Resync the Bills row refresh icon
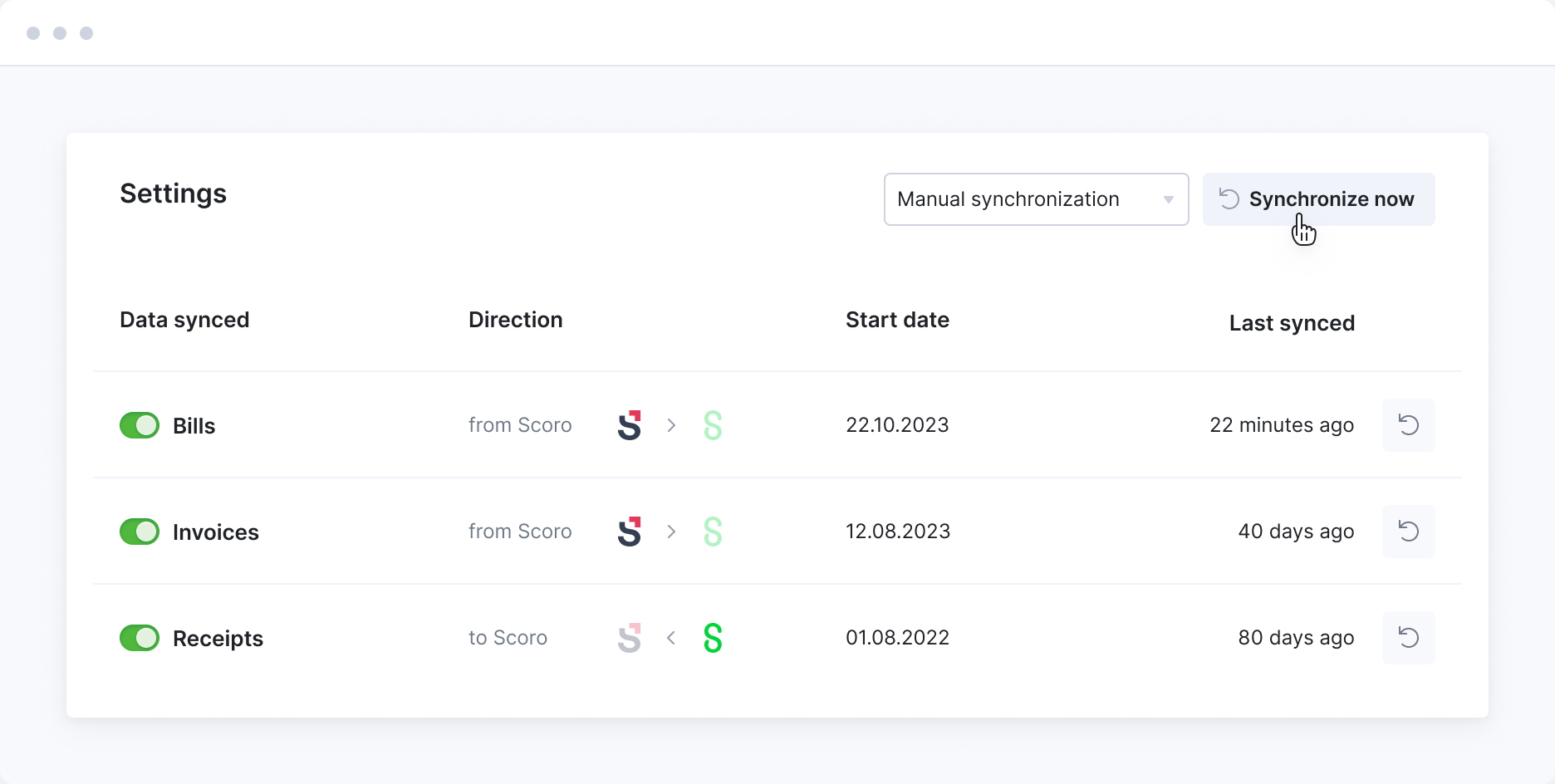1555x784 pixels. (1408, 425)
